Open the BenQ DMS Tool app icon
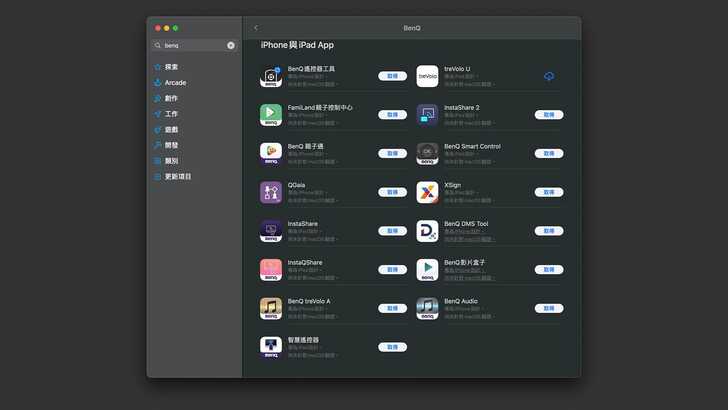Viewport: 728px width, 410px height. (x=427, y=231)
